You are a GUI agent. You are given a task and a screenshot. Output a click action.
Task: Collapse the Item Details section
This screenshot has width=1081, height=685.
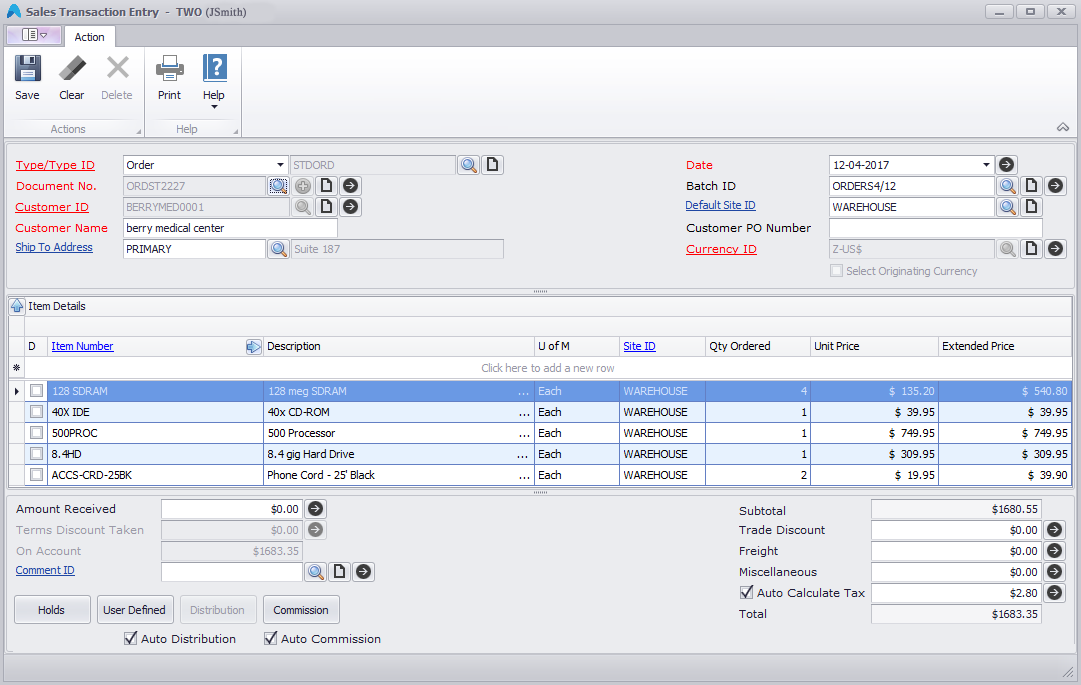coord(17,306)
